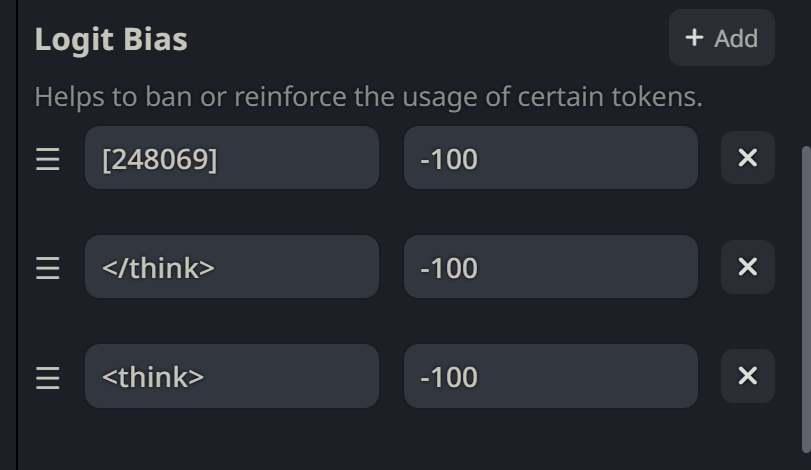Viewport: 811px width, 470px height.
Task: Click the Add label text
Action: [736, 38]
